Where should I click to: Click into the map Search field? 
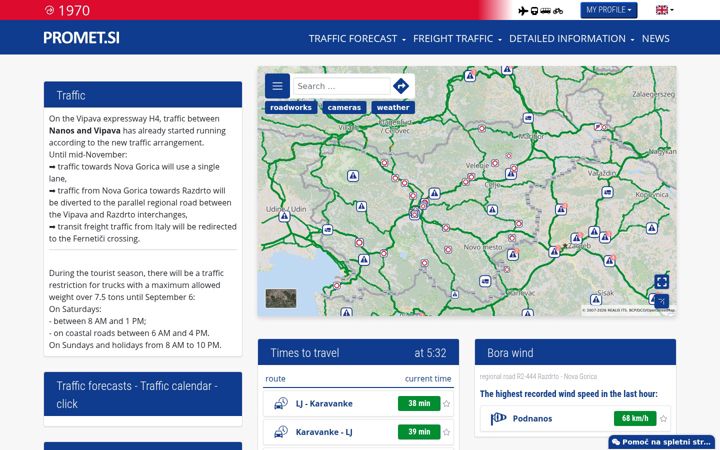342,86
